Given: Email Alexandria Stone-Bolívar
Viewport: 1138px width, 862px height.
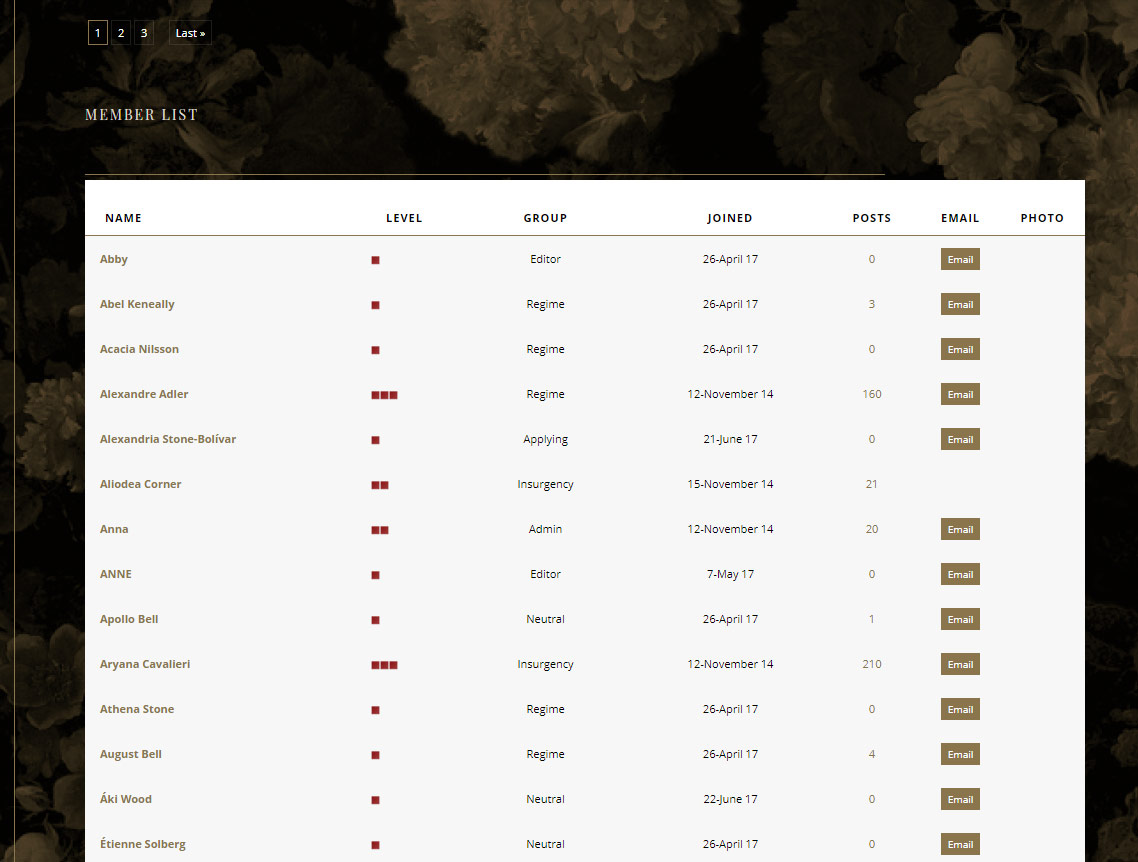Looking at the screenshot, I should pos(960,439).
